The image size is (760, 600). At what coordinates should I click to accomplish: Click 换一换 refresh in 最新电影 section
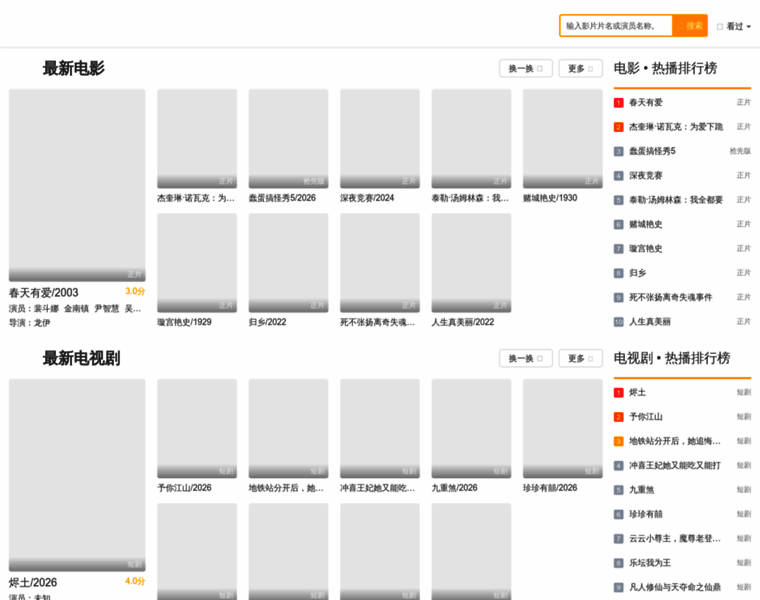(525, 68)
